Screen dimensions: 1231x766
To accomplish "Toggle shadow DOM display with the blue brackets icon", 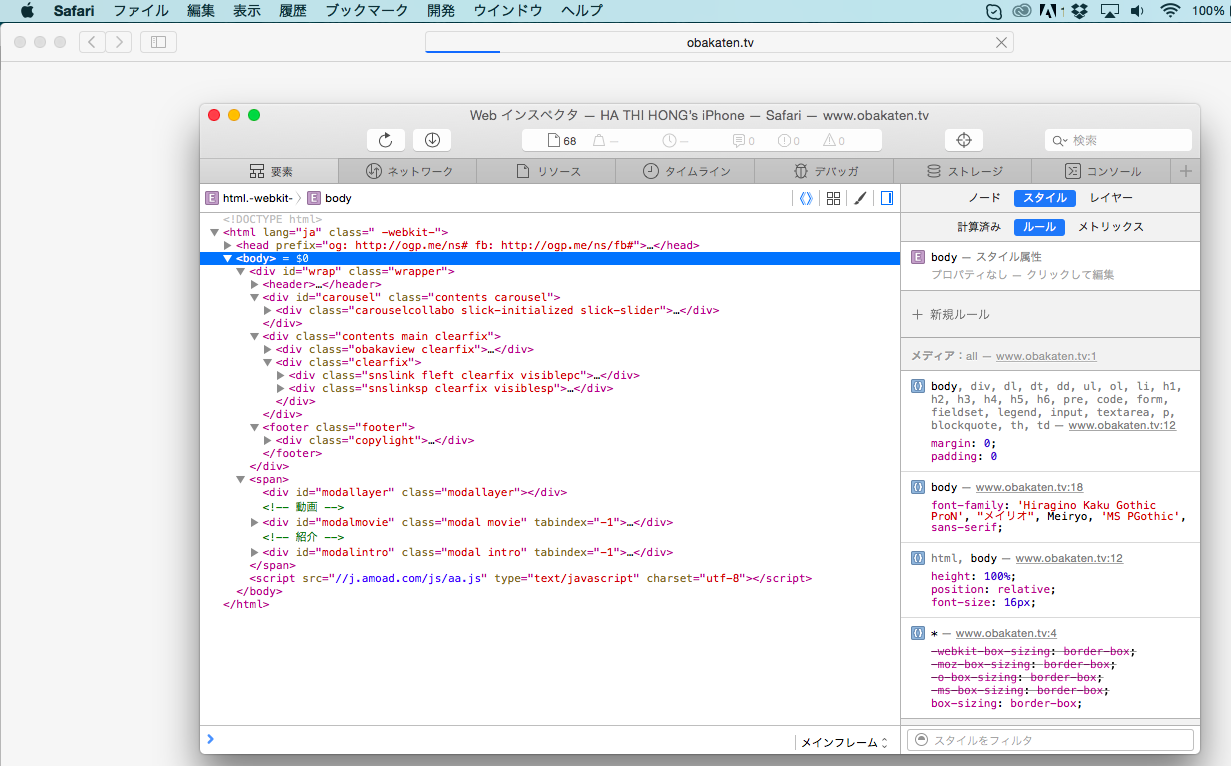I will click(x=806, y=198).
